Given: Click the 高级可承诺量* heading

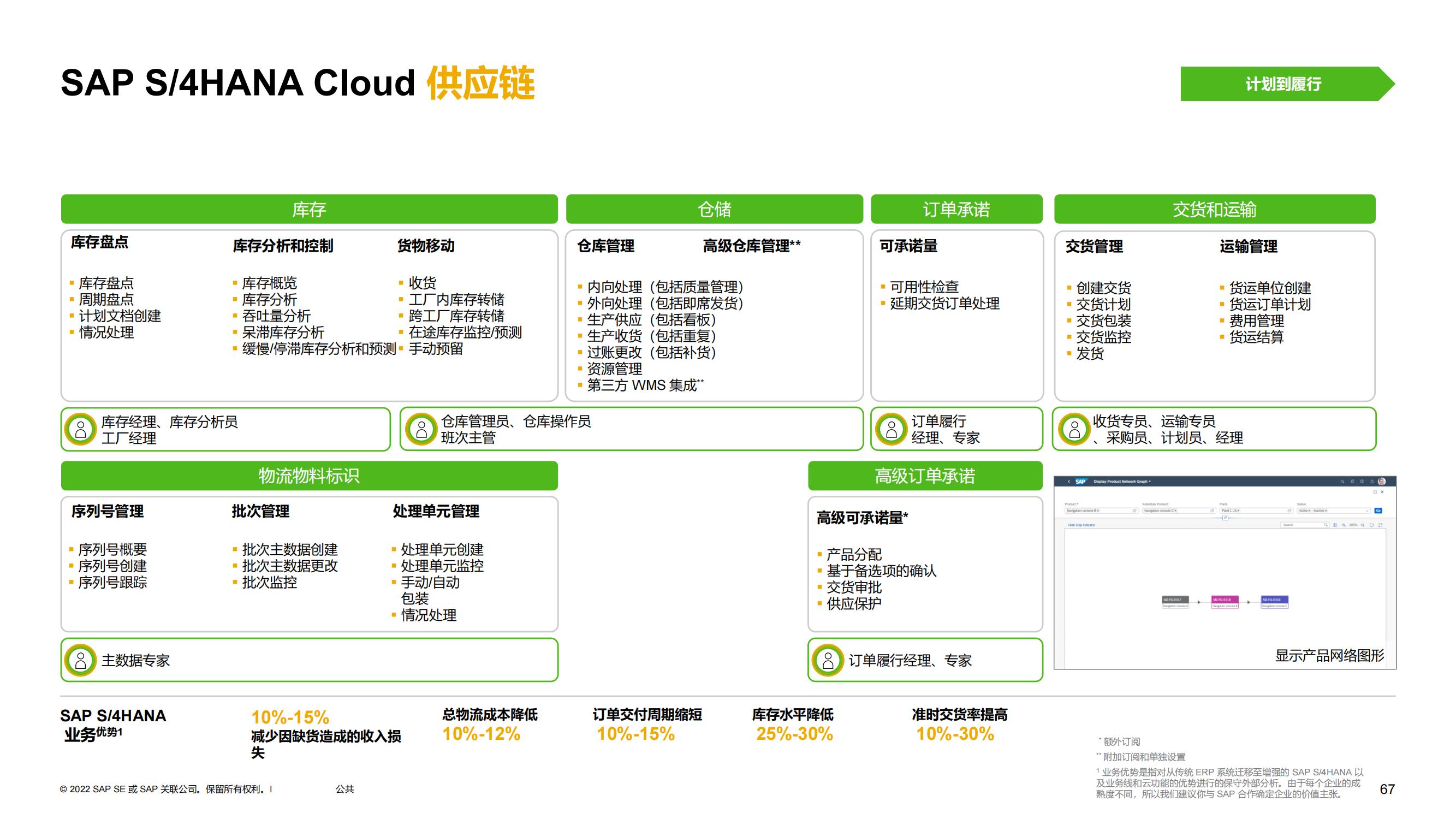Looking at the screenshot, I should coord(863,518).
